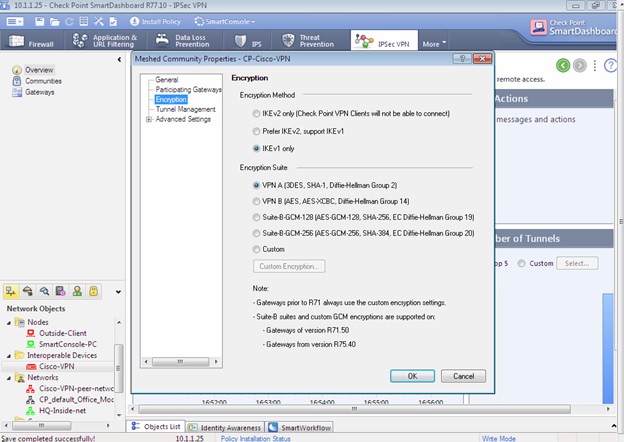
Task: Open Application & URL Filtering tab
Action: pos(105,41)
